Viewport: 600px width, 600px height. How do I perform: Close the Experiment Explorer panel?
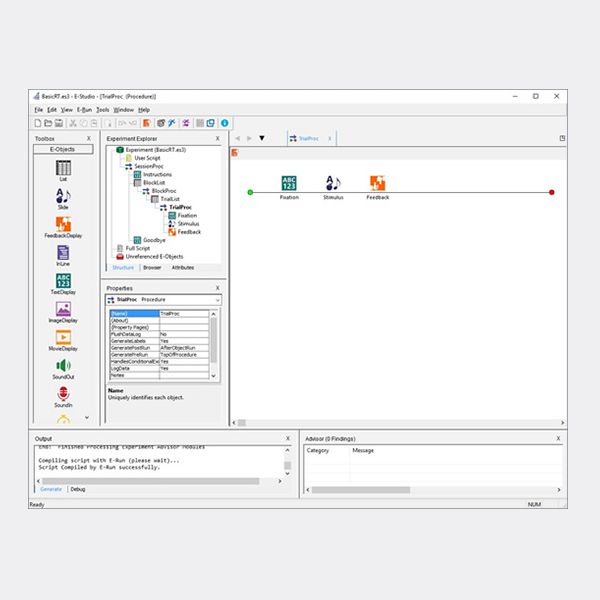coord(218,138)
